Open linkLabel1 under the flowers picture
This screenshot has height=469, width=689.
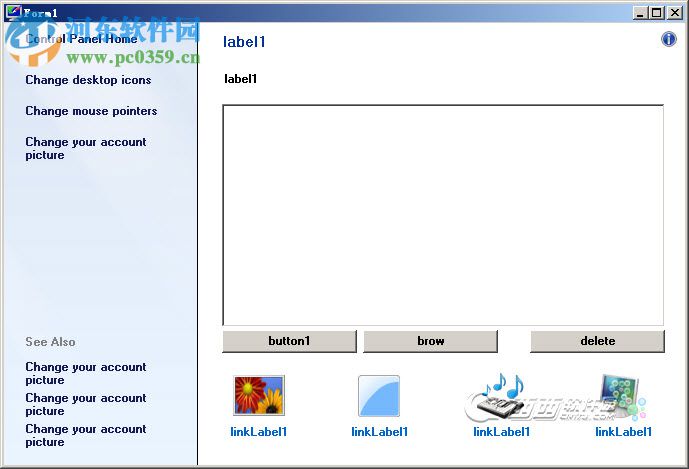(x=258, y=432)
